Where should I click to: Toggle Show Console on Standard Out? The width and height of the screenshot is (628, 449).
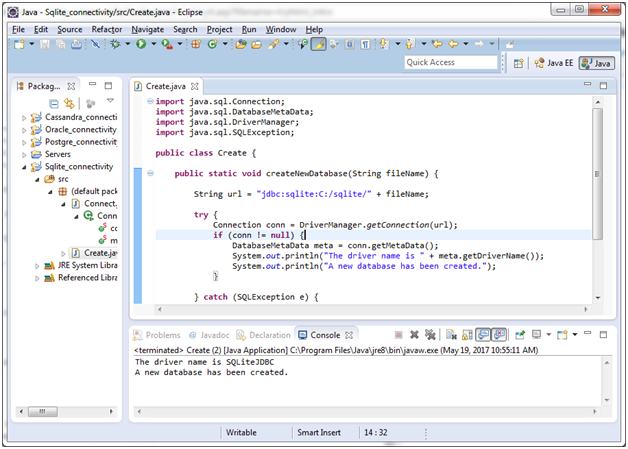pyautogui.click(x=483, y=334)
